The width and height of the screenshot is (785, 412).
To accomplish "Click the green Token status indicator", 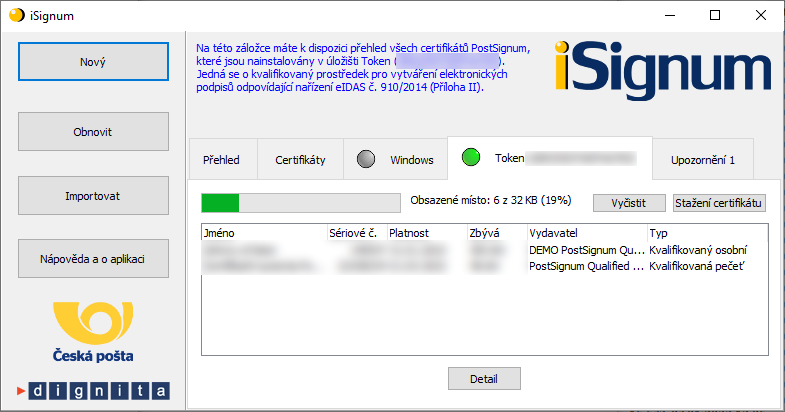I will click(x=471, y=157).
